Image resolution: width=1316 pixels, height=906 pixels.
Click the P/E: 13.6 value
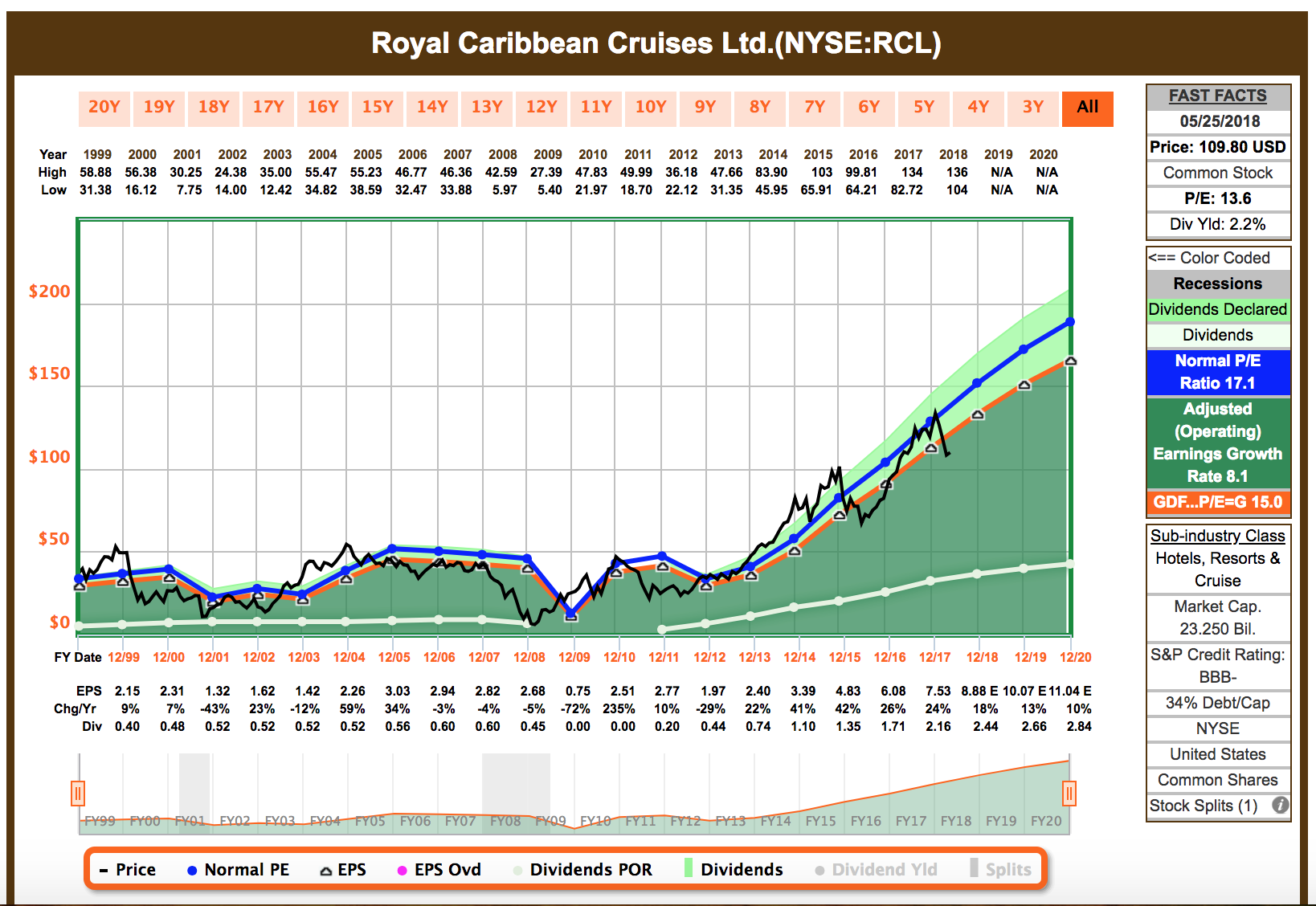(x=1218, y=198)
